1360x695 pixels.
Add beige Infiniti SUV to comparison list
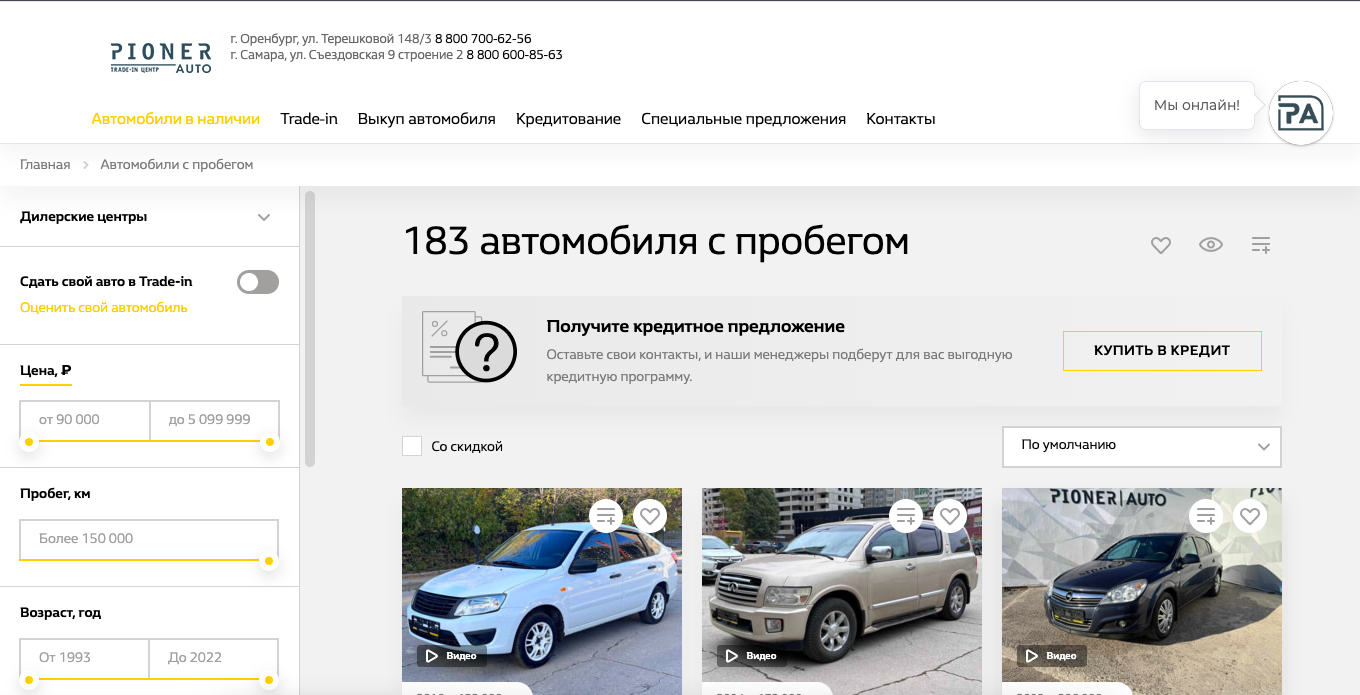[x=906, y=516]
